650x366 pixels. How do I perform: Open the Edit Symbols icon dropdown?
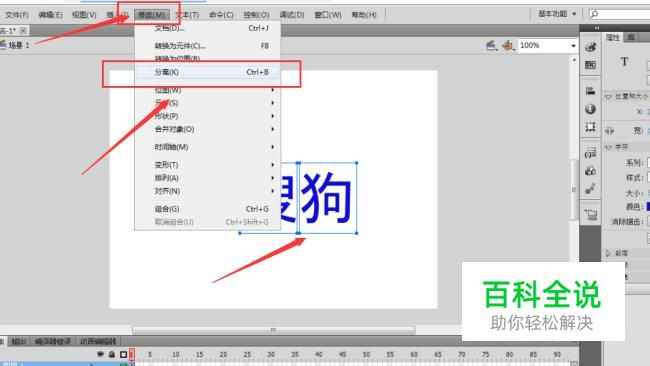[x=508, y=45]
